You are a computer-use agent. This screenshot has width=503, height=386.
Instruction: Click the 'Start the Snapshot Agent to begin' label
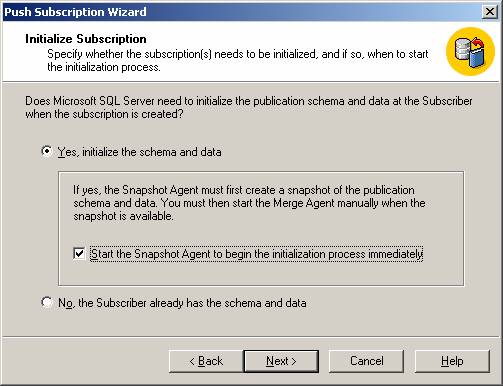pyautogui.click(x=256, y=254)
